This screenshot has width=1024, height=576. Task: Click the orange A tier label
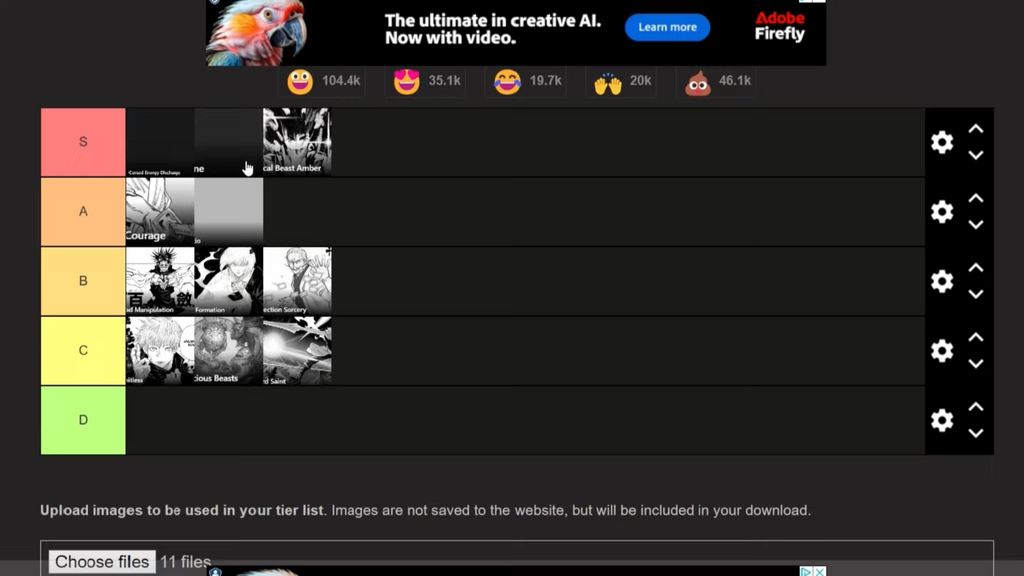[83, 212]
